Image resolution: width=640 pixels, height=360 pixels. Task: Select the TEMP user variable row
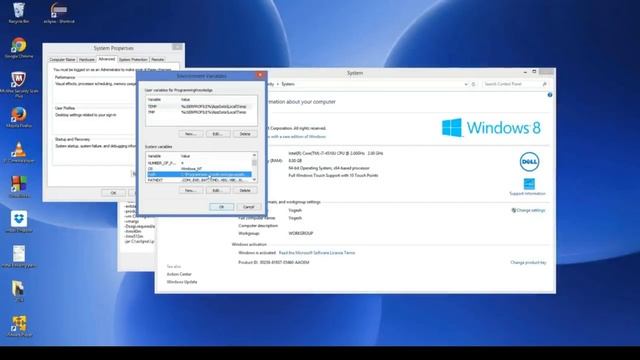click(x=201, y=107)
